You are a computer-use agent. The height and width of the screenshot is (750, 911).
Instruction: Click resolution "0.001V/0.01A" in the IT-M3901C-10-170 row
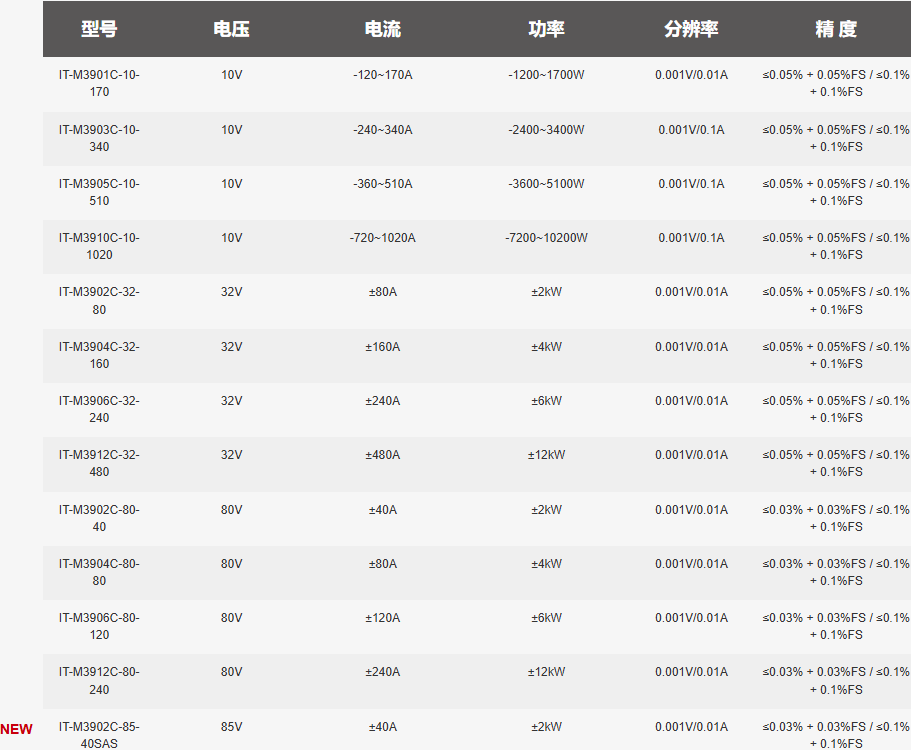[691, 75]
